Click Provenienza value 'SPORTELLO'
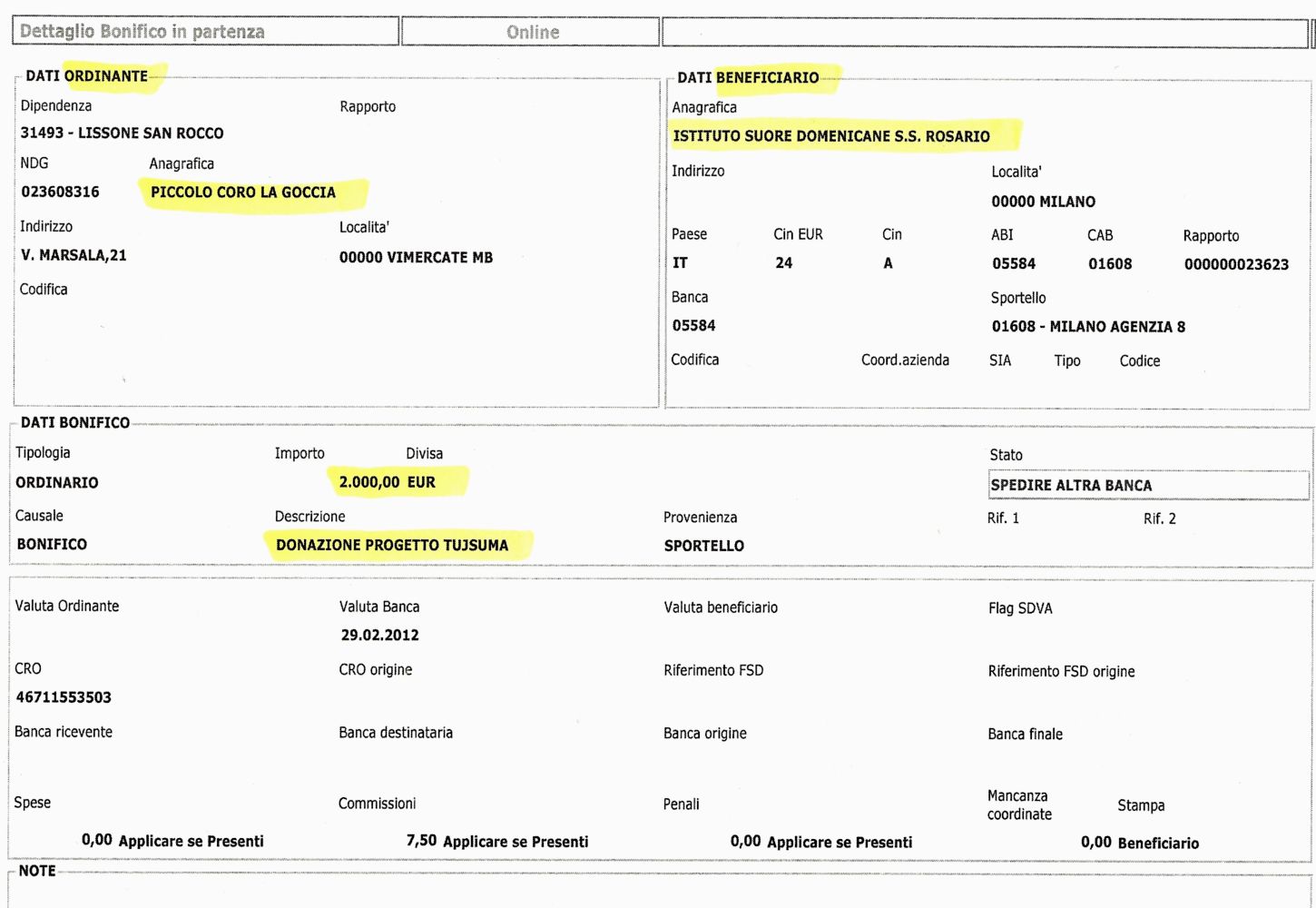The height and width of the screenshot is (908, 1316). [x=704, y=546]
